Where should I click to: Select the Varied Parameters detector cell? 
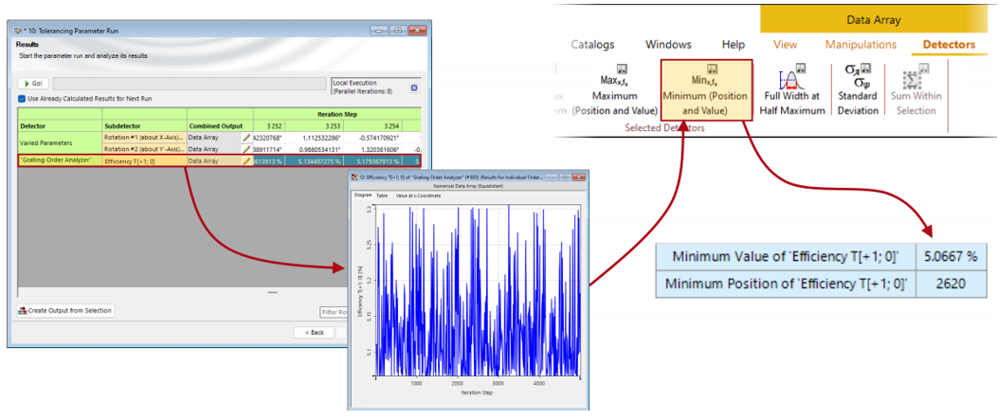click(60, 143)
